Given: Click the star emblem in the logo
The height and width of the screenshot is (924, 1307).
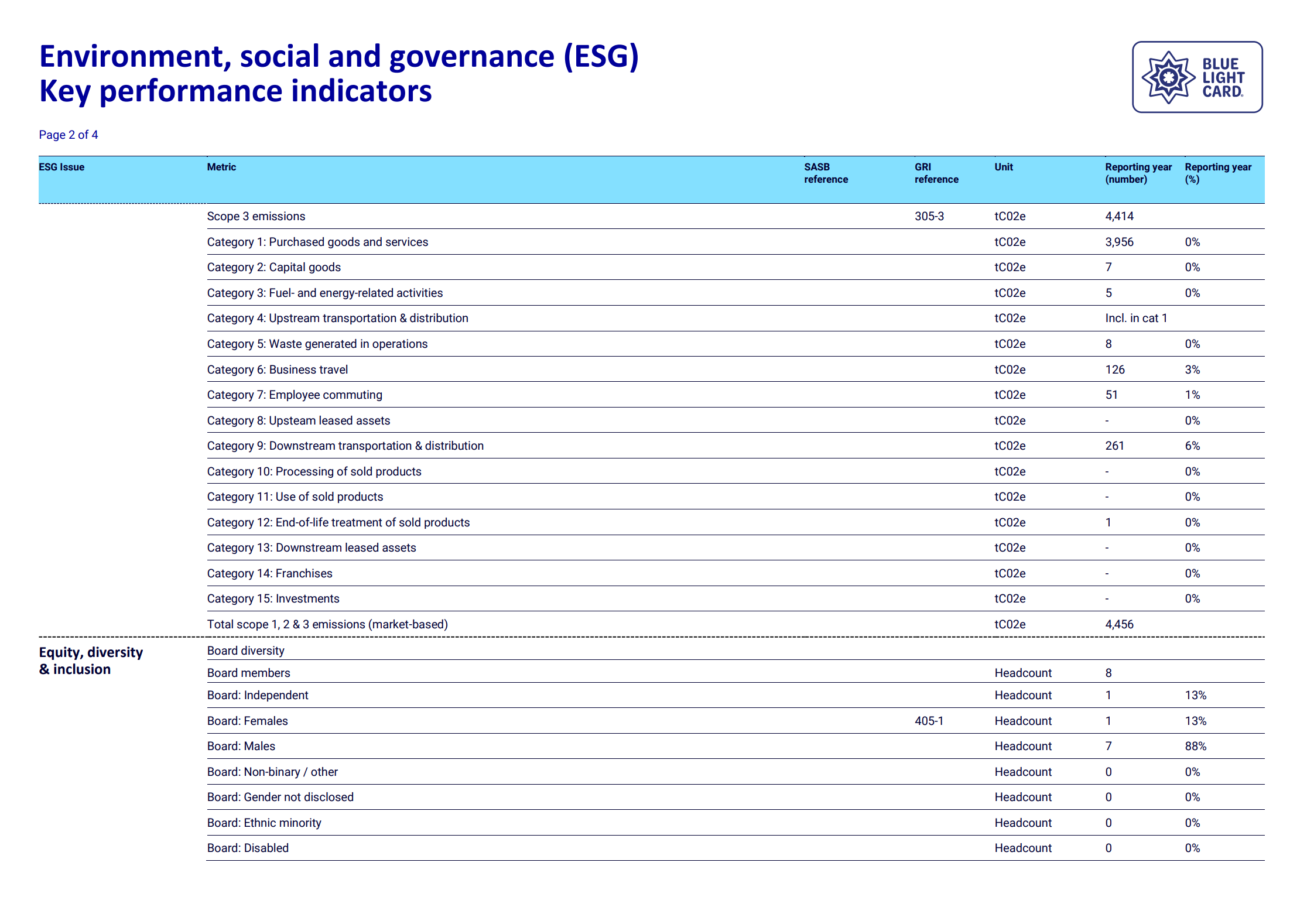Looking at the screenshot, I should [1168, 77].
